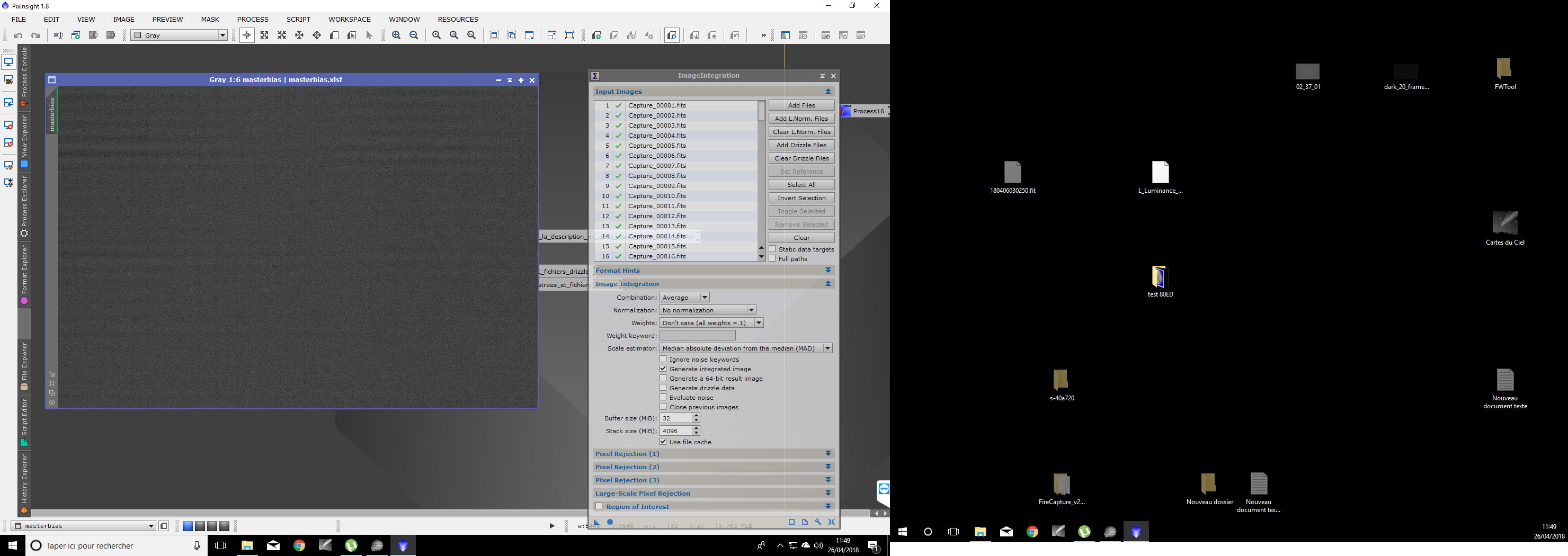This screenshot has height=556, width=1568.
Task: Apply Global using the blue circle icon
Action: pos(610,522)
